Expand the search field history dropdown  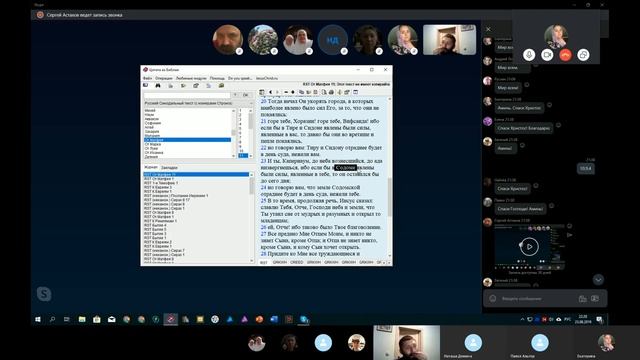pos(235,95)
